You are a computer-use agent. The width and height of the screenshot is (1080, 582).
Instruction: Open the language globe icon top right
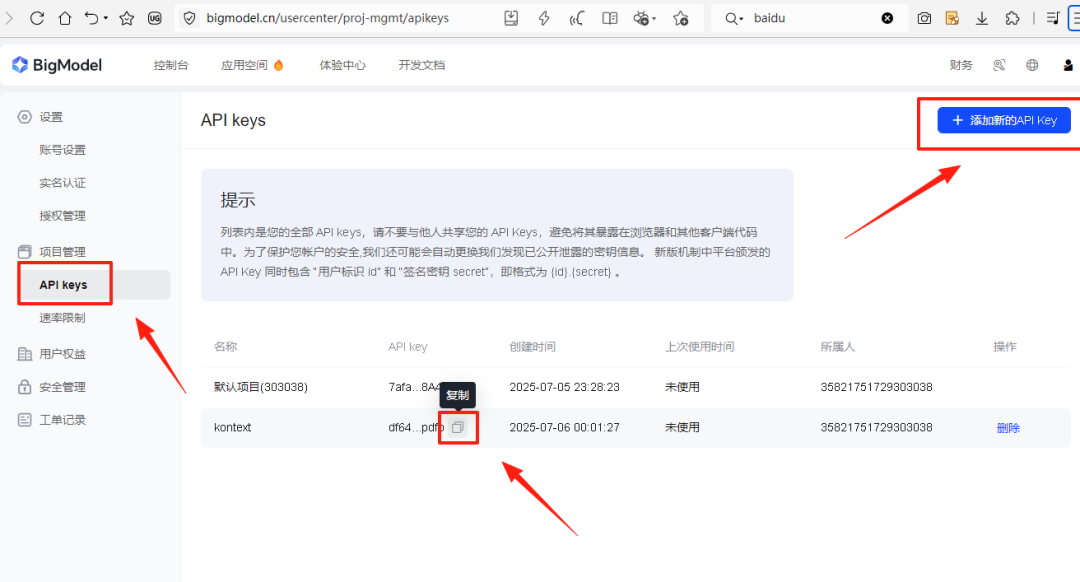click(x=1032, y=64)
